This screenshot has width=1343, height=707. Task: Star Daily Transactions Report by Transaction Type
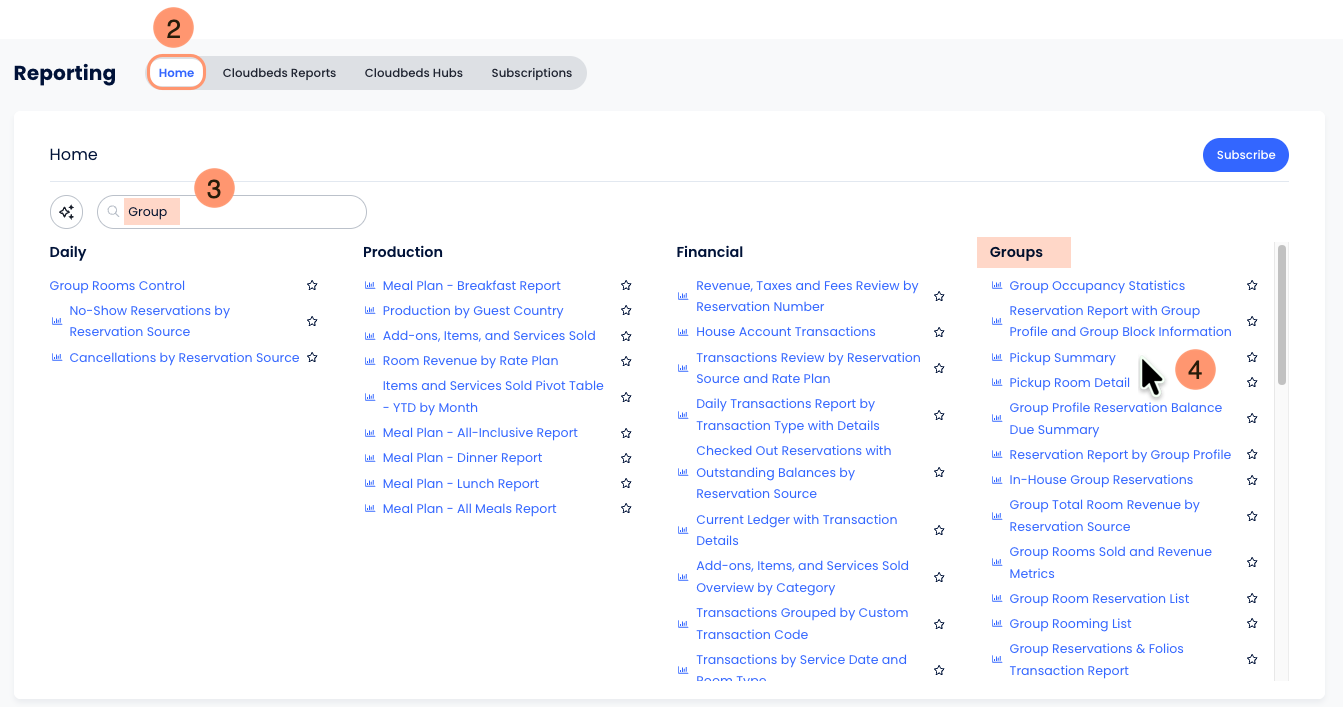pyautogui.click(x=939, y=415)
